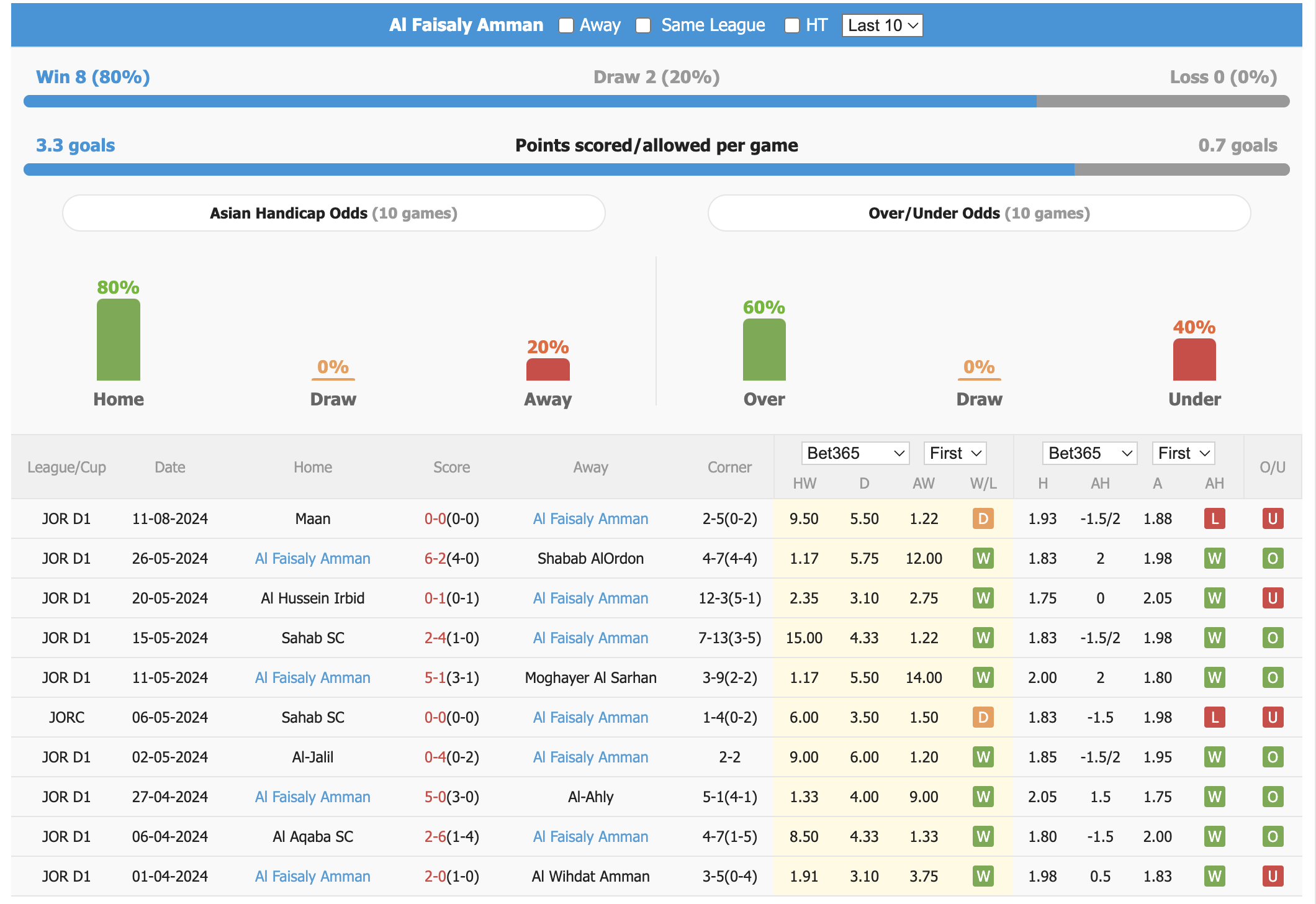Click the orange D badge in the 06-05-2024 row
The height and width of the screenshot is (904, 1316).
(983, 717)
